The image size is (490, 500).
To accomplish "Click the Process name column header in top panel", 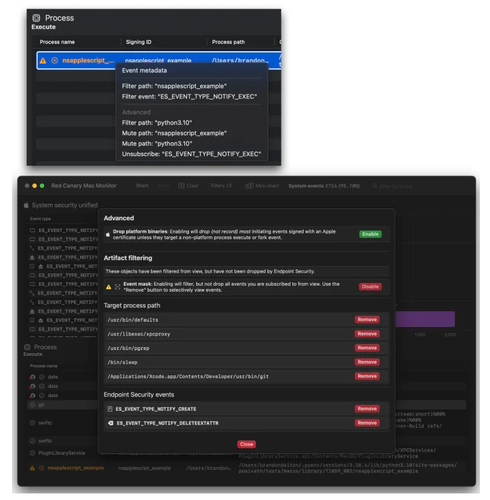I will click(x=57, y=42).
